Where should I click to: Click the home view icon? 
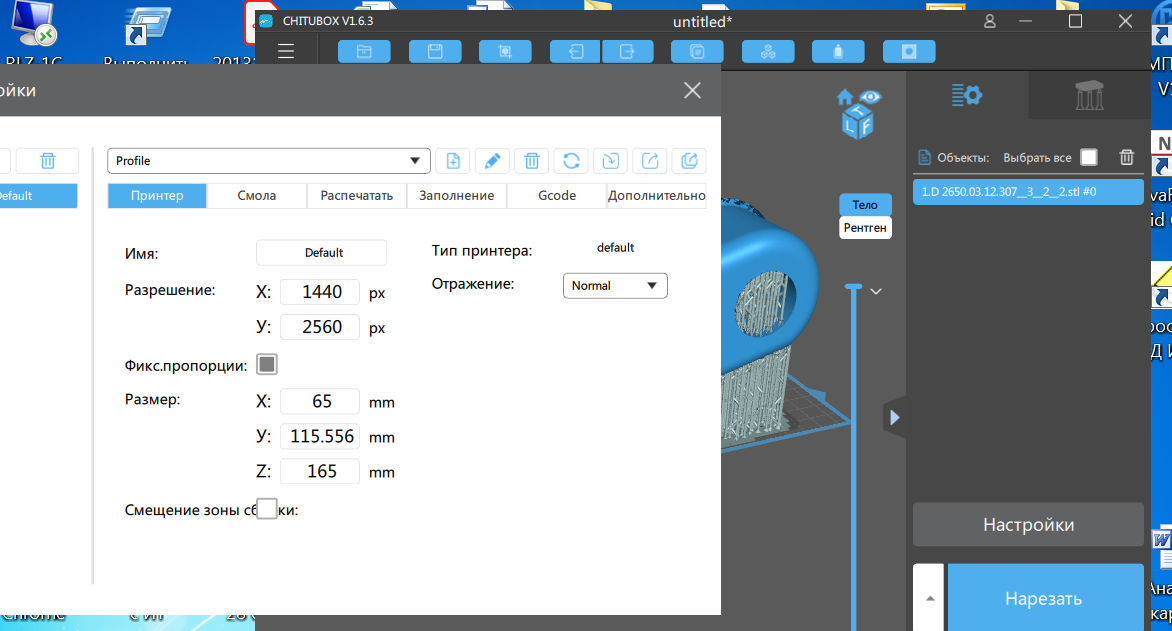point(845,97)
